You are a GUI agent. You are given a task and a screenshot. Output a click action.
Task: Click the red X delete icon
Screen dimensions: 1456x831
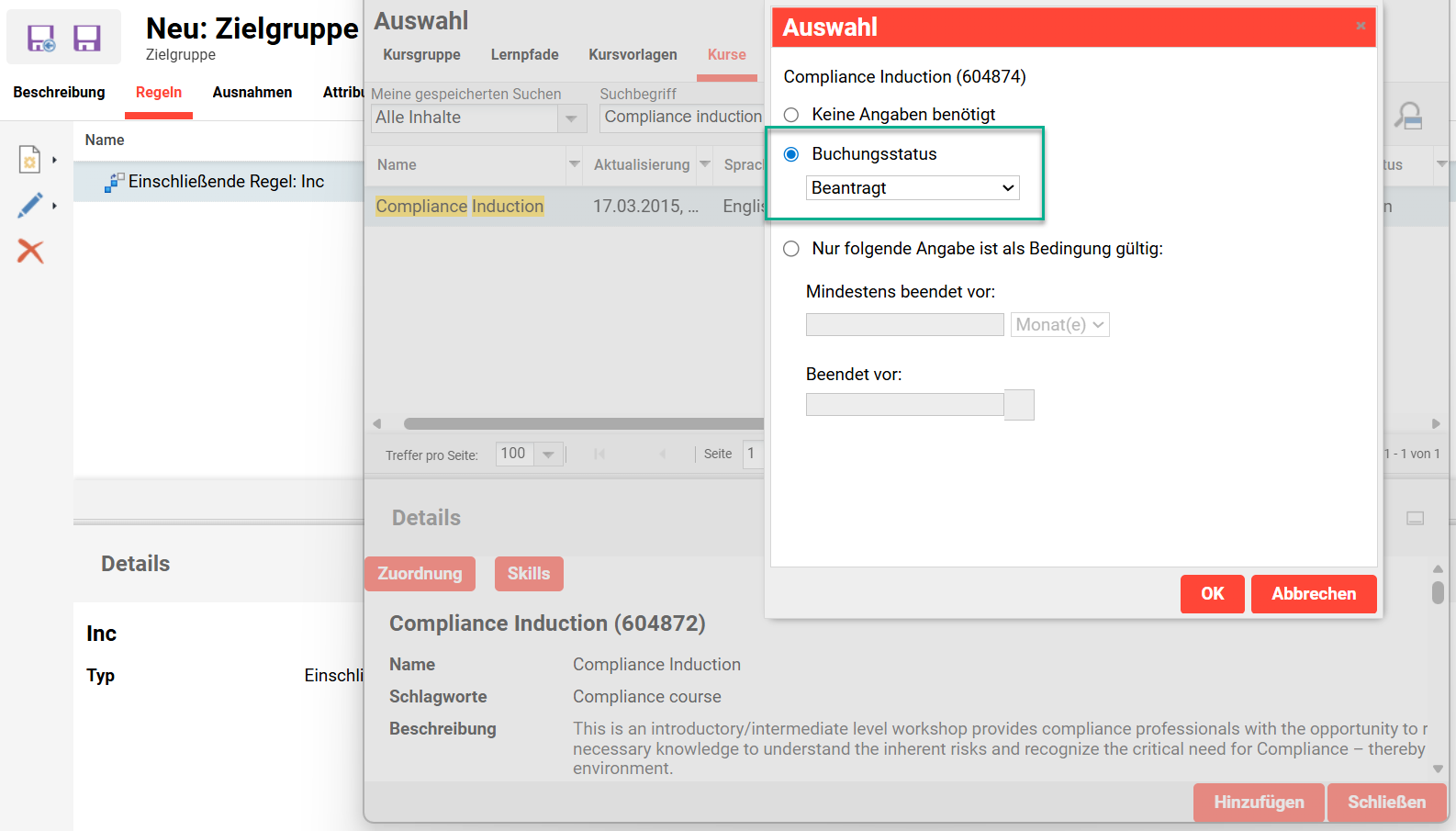tap(30, 251)
